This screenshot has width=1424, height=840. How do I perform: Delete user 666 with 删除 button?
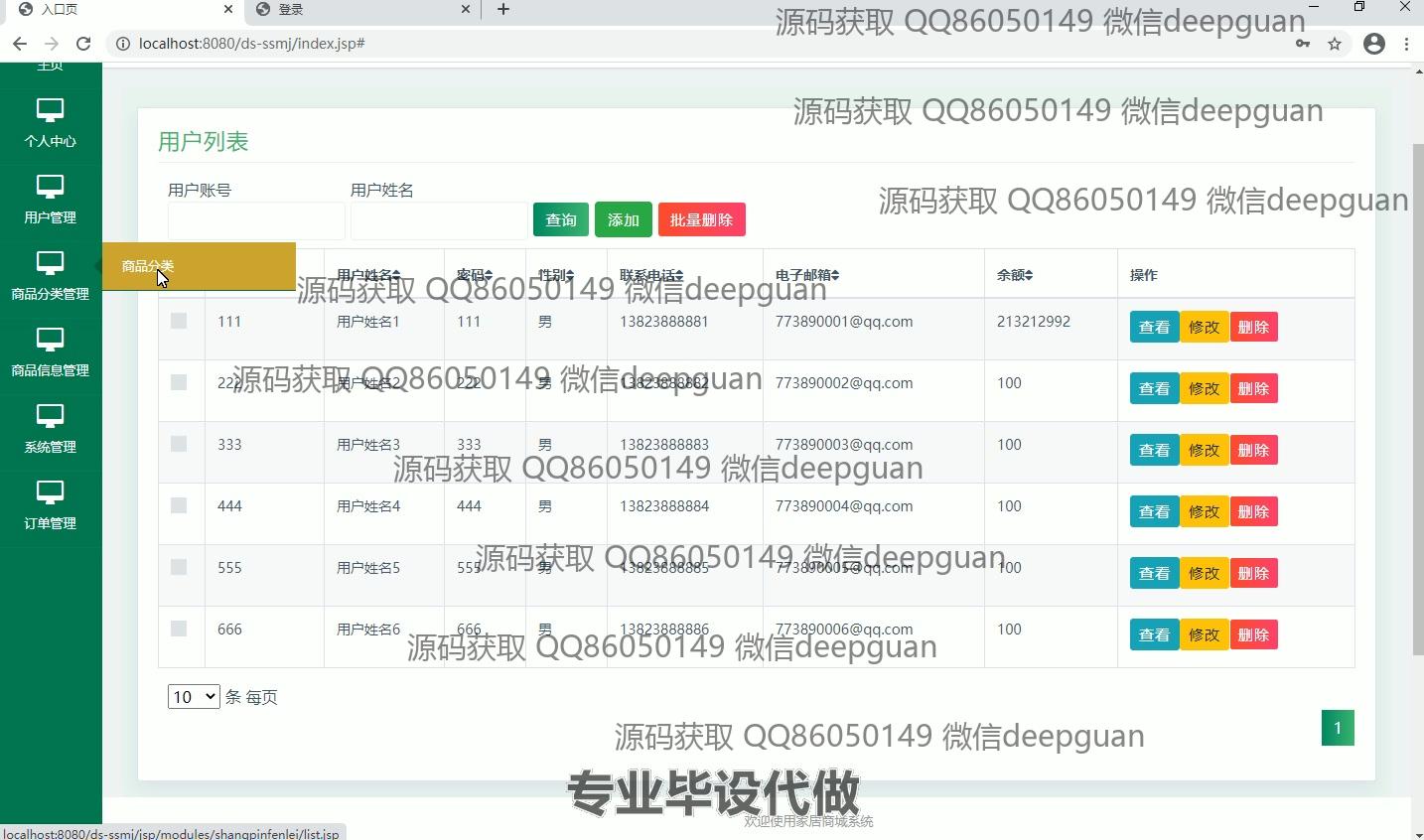pos(1253,634)
